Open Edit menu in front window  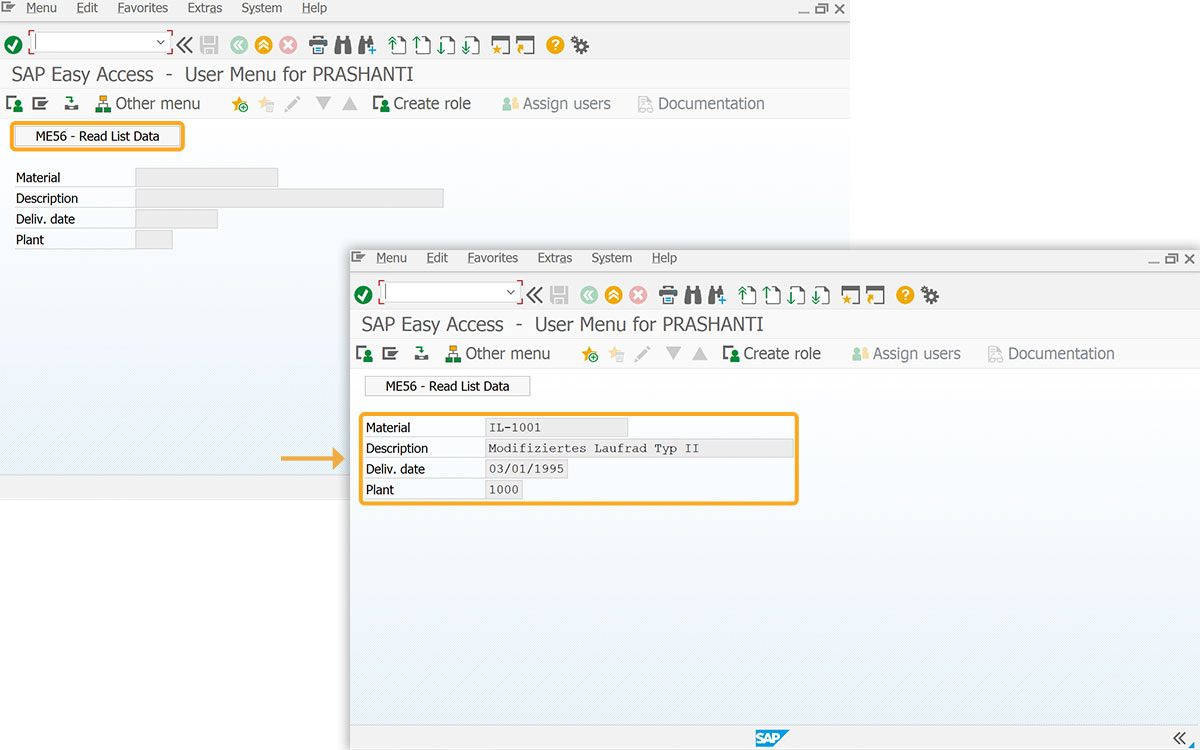pos(437,258)
